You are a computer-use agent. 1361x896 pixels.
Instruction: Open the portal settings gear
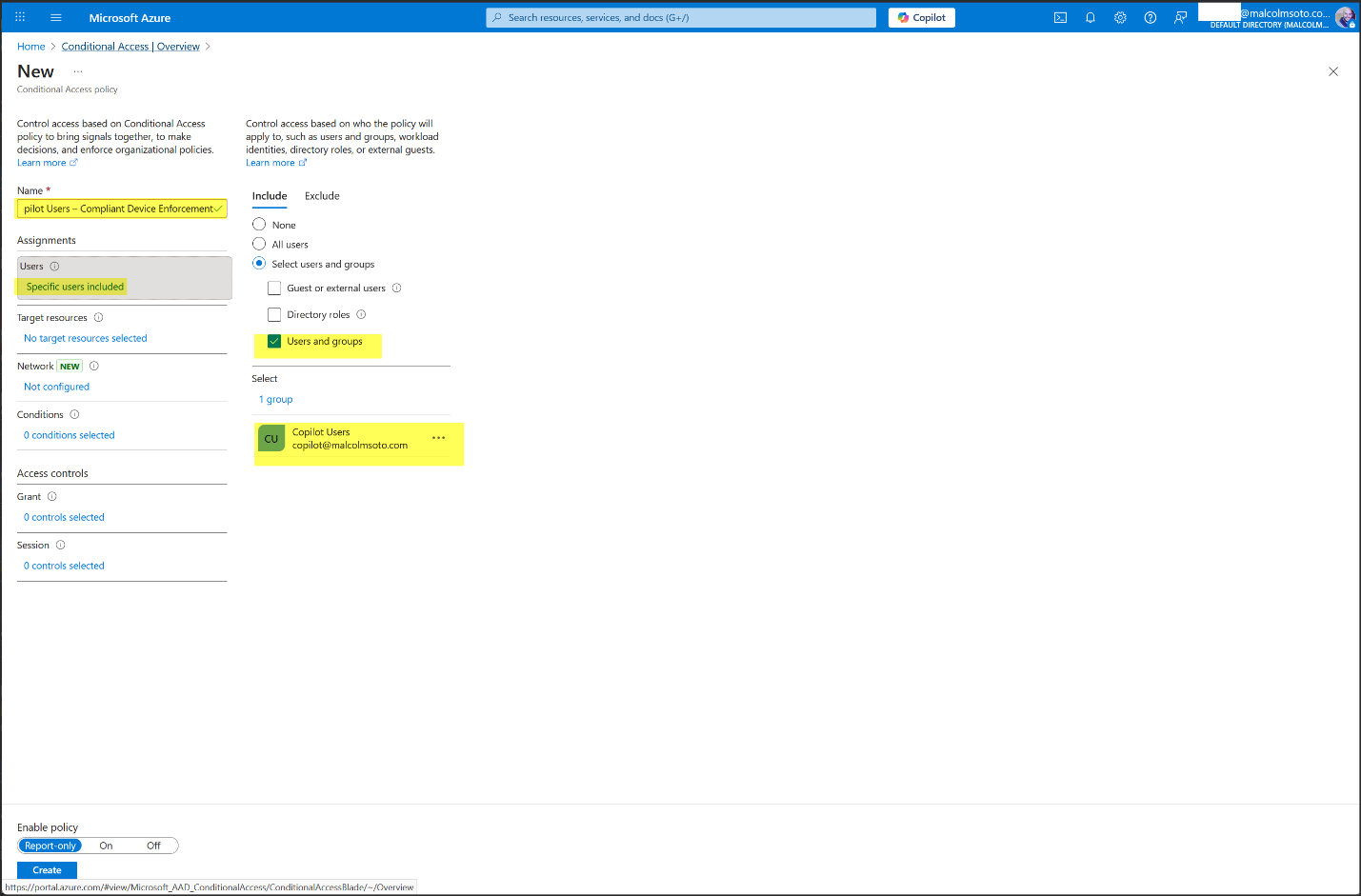[x=1120, y=18]
